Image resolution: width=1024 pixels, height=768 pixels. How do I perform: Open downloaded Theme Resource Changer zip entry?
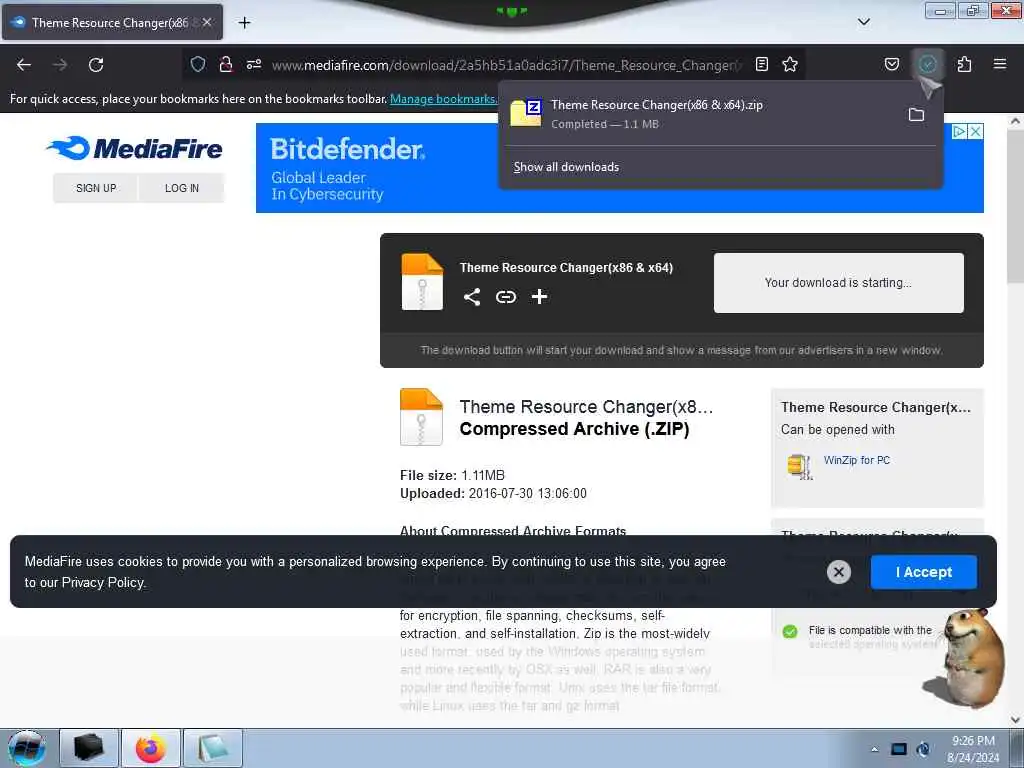[702, 114]
